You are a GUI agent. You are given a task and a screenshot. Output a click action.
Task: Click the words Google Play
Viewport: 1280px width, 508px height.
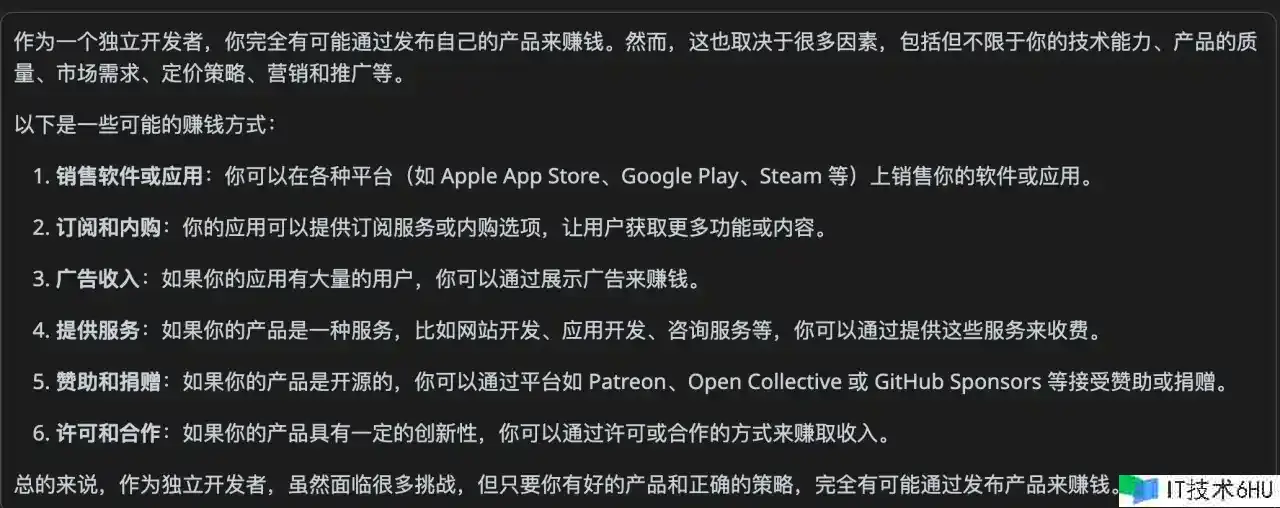(x=680, y=177)
